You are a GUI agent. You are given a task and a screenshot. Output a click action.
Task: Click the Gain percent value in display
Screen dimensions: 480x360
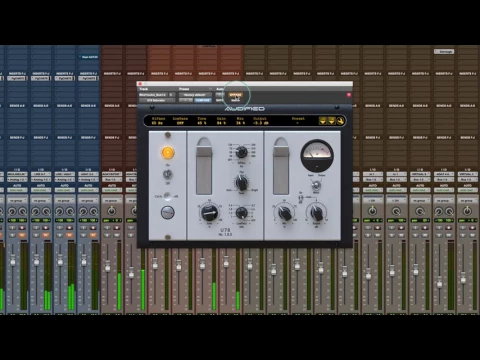pos(221,123)
